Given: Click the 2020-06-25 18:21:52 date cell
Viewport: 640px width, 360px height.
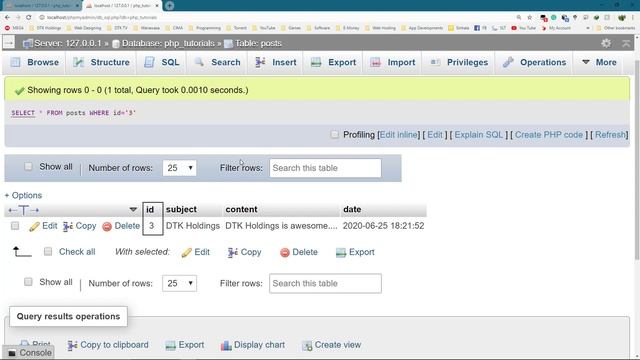Looking at the screenshot, I should (x=383, y=226).
